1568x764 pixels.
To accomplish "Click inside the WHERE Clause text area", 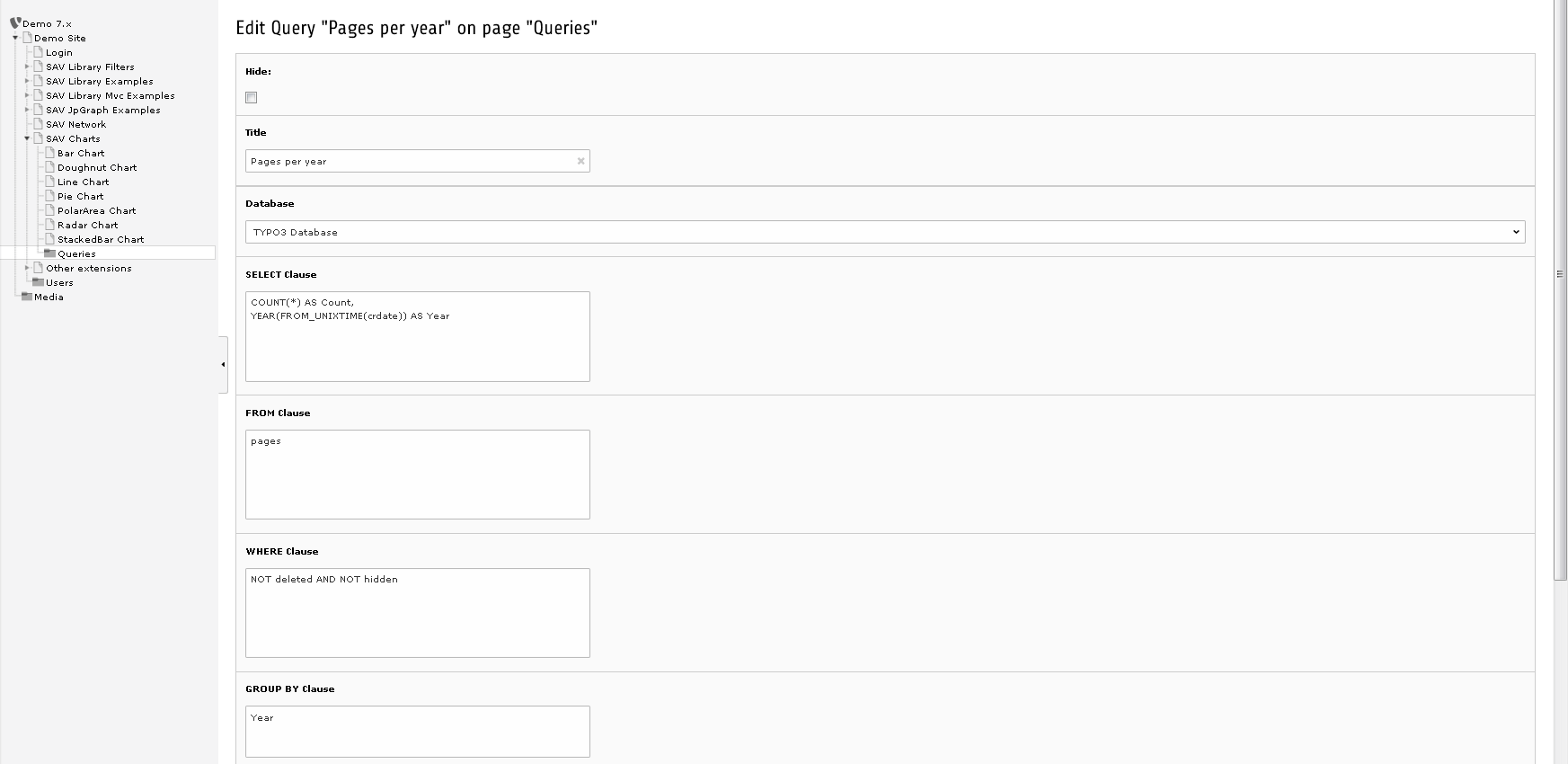I will point(418,613).
